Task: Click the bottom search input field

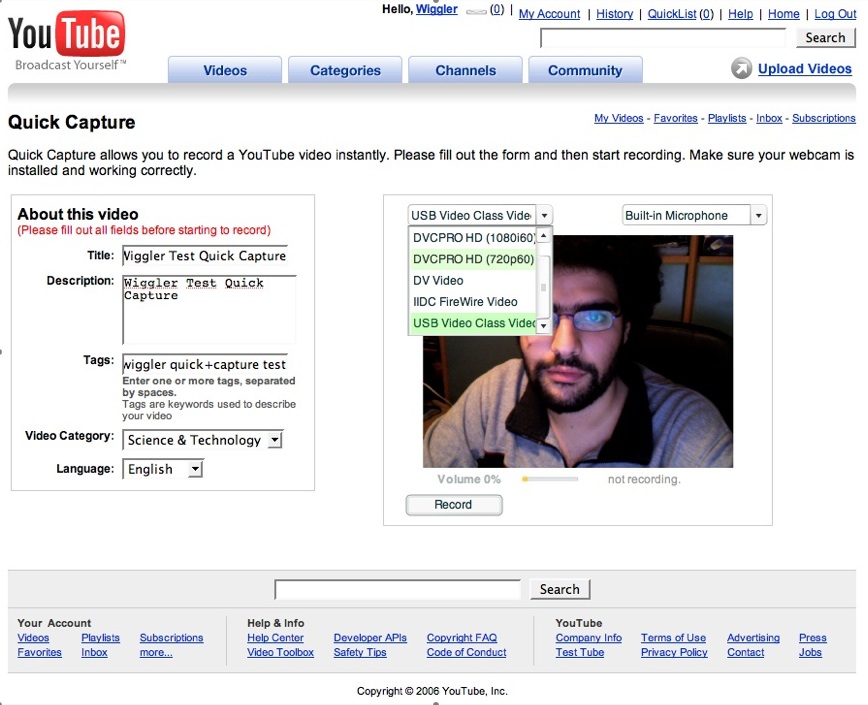Action: tap(397, 589)
